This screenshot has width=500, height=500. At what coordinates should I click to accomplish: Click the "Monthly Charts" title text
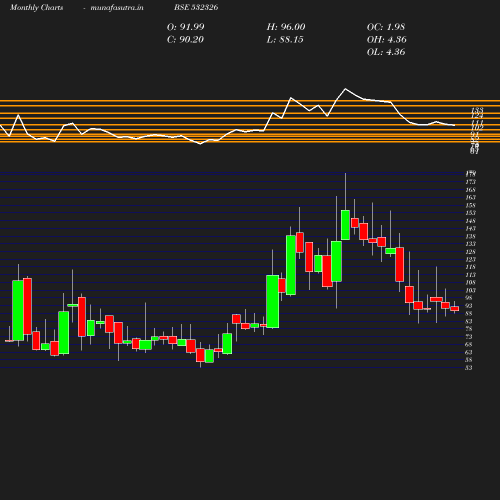[36, 8]
